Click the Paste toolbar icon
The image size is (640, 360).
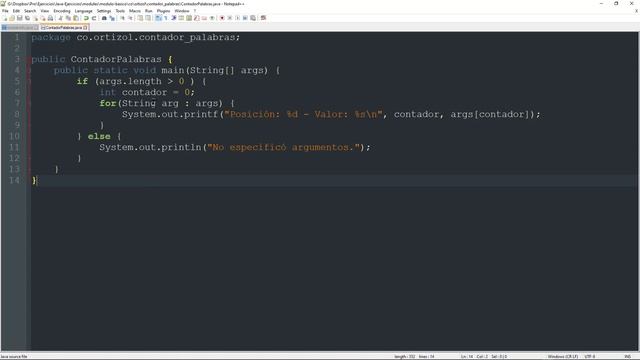(x=76, y=18)
